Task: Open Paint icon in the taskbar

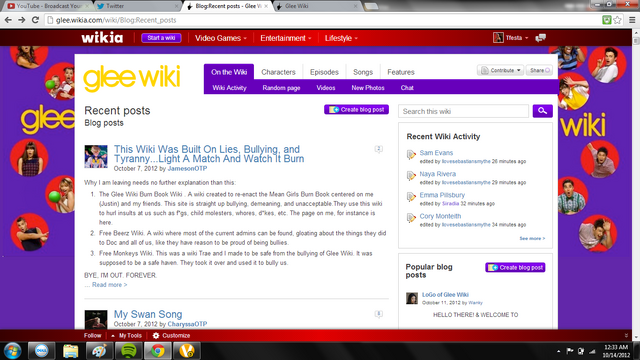Action: pyautogui.click(x=99, y=351)
